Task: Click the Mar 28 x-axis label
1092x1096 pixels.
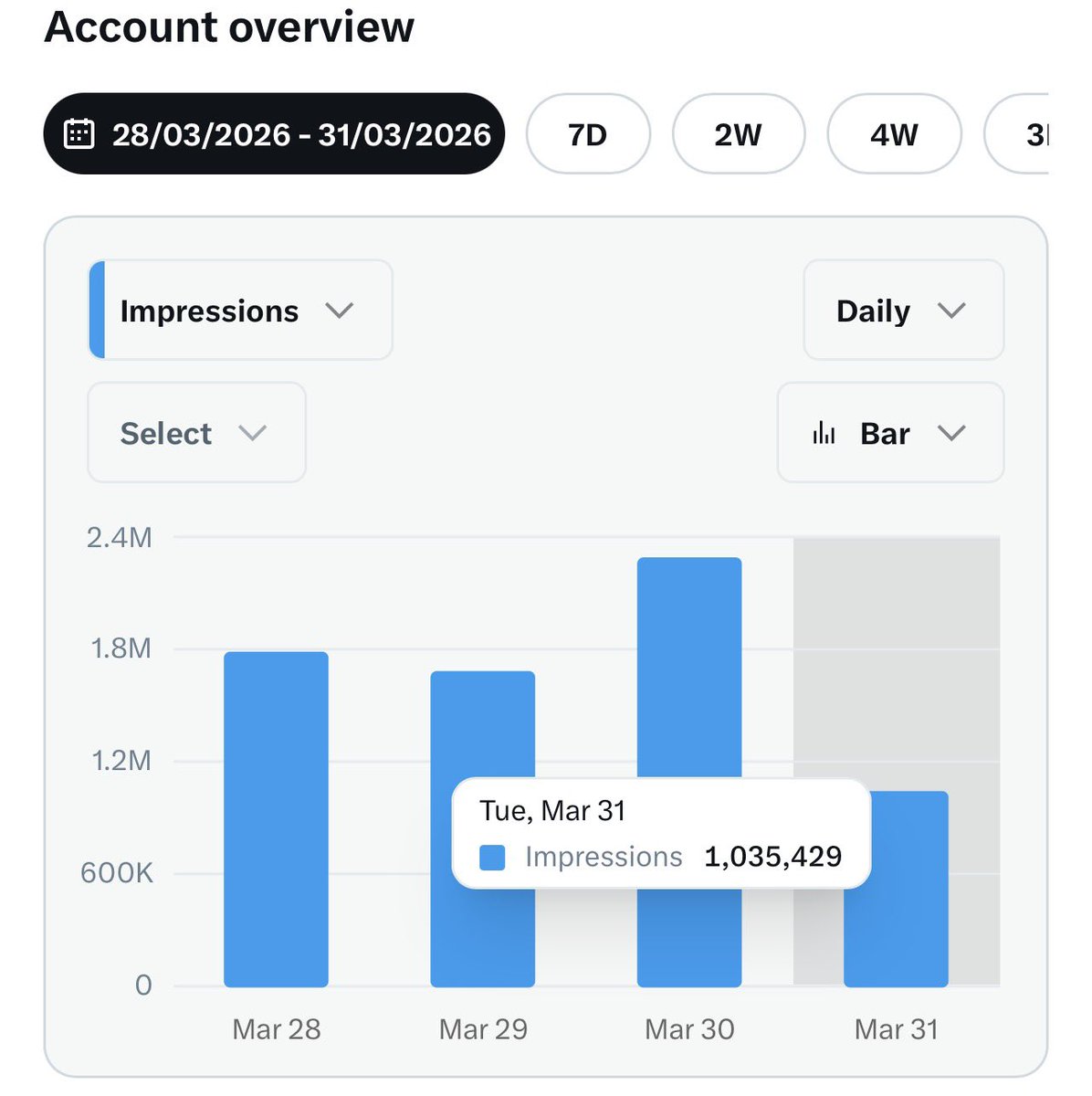Action: pyautogui.click(x=277, y=1029)
